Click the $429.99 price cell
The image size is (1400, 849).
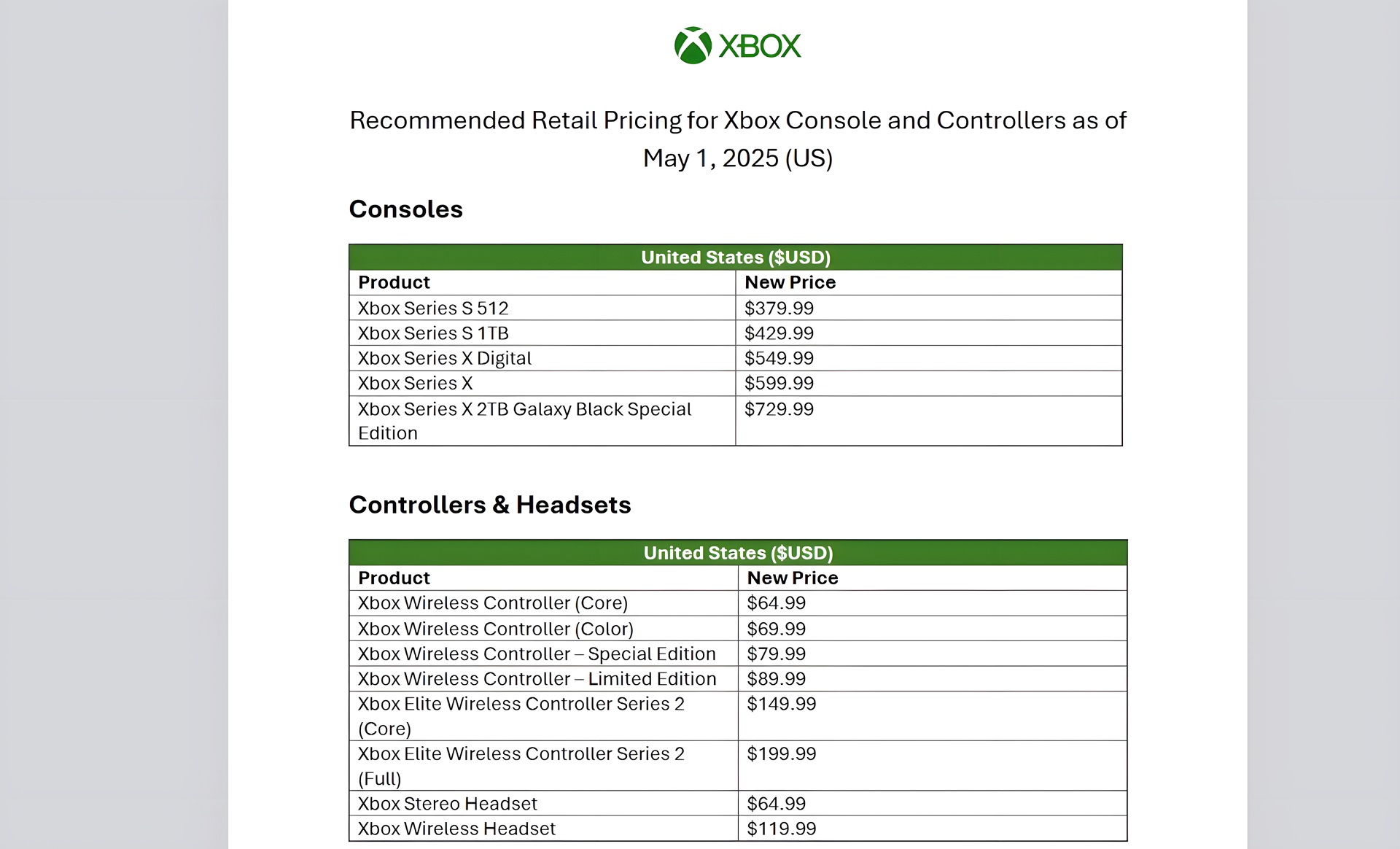point(779,333)
